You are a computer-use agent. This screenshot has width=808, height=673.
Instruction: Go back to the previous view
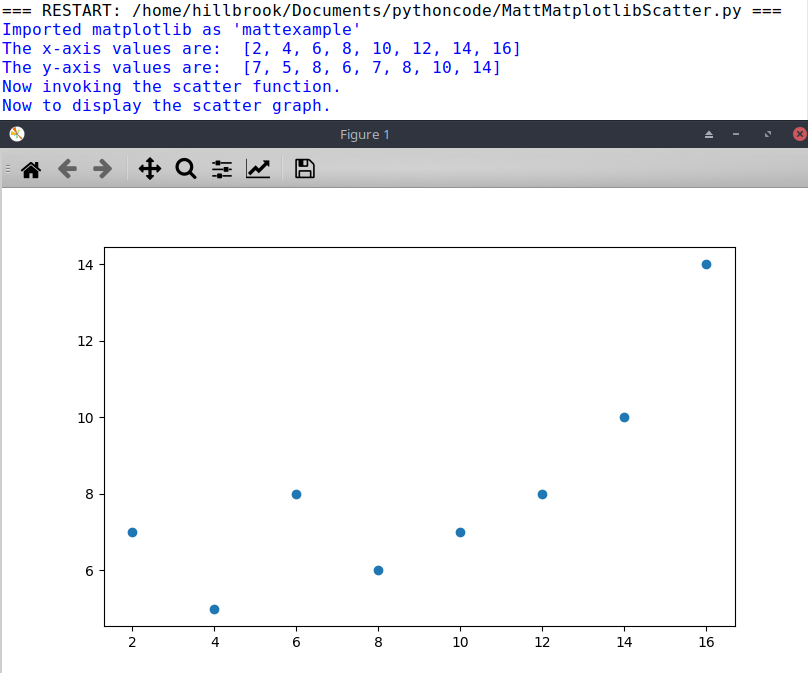68,169
